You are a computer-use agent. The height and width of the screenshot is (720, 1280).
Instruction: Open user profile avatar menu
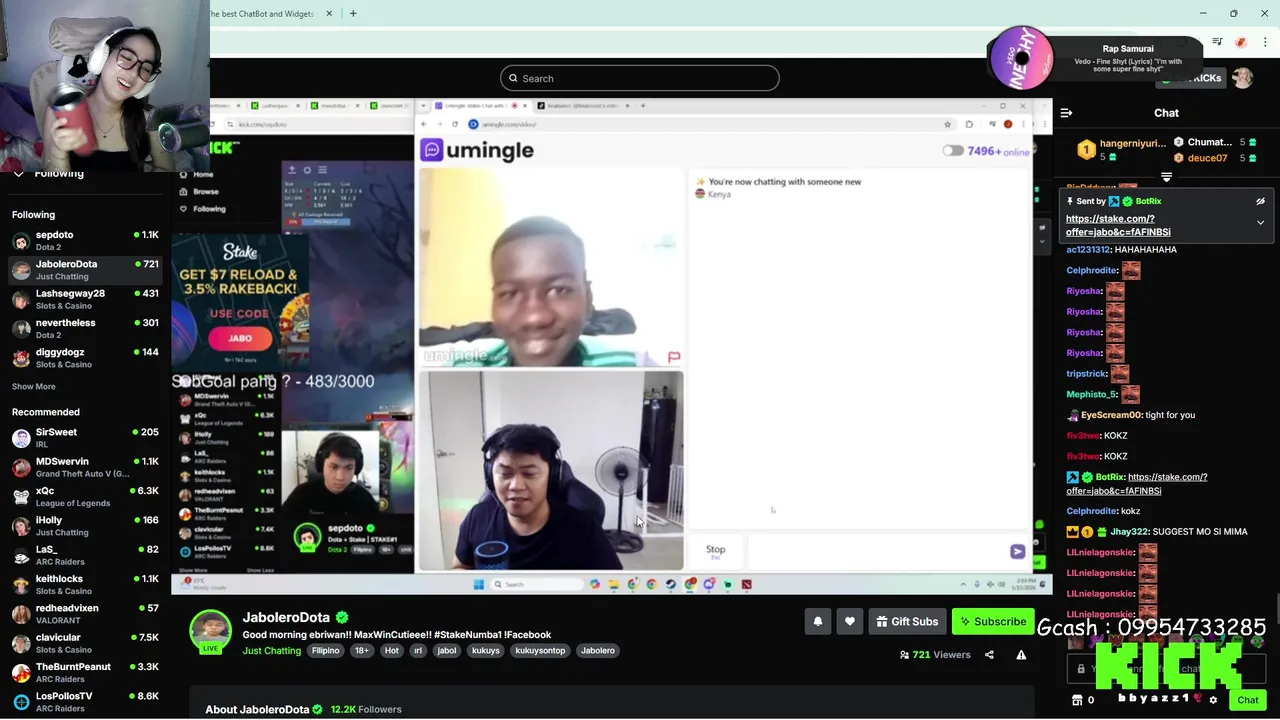(1242, 78)
